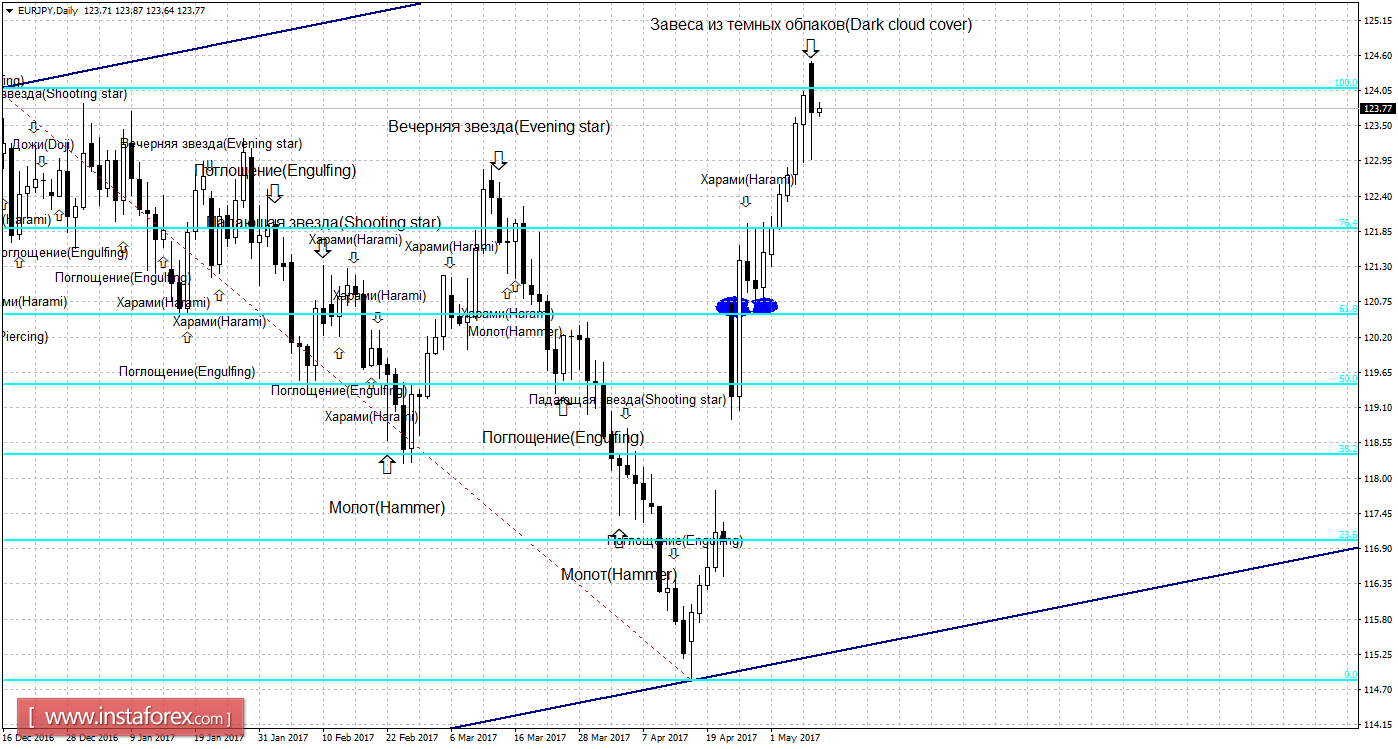Select the Харами(Harami) label near the late-April candles
1398x749 pixels.
[747, 180]
